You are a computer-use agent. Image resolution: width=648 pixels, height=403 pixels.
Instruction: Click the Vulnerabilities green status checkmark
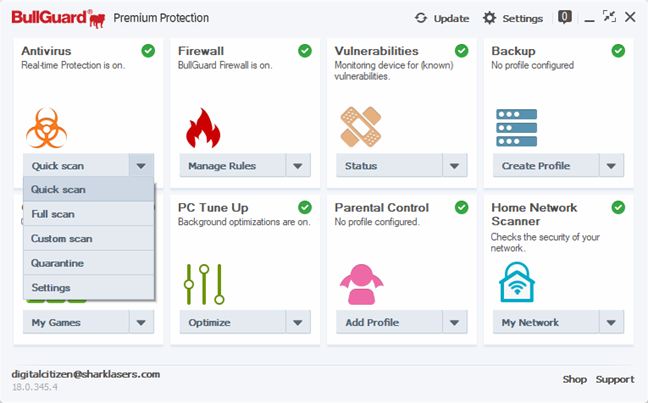click(461, 51)
